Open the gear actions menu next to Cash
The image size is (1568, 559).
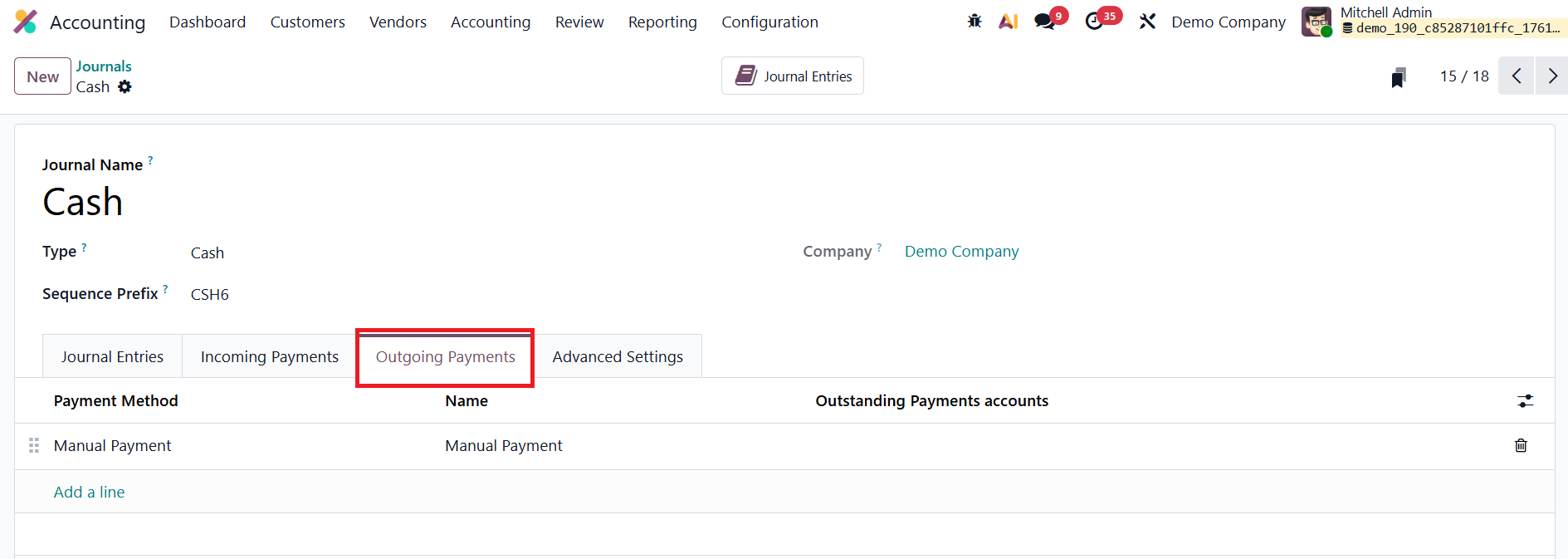click(125, 87)
